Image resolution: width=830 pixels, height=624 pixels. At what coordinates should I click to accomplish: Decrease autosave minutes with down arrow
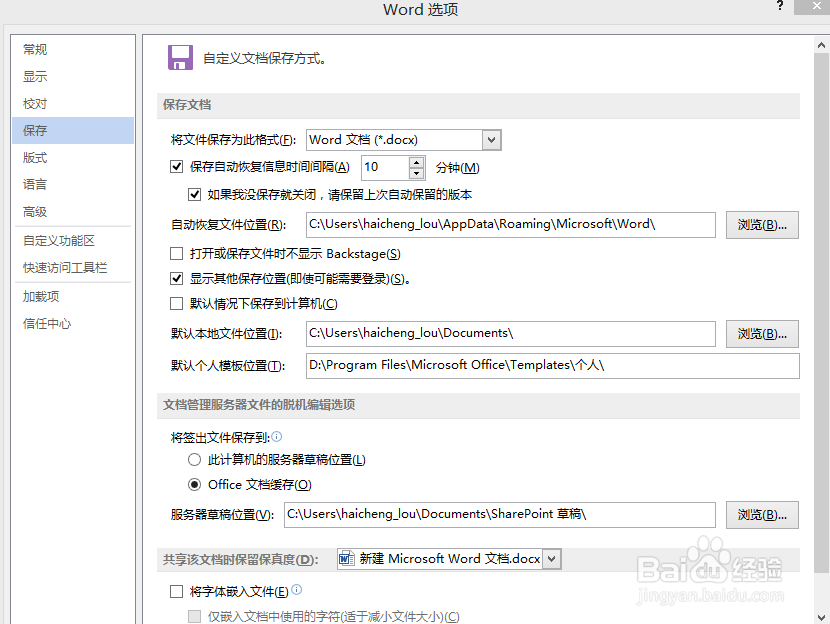[x=417, y=174]
